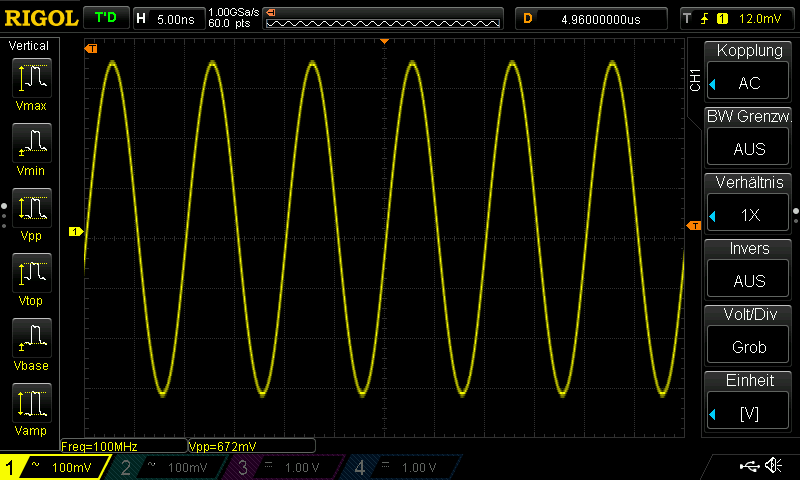Click the page dots left of the measure menu

(x=4, y=215)
